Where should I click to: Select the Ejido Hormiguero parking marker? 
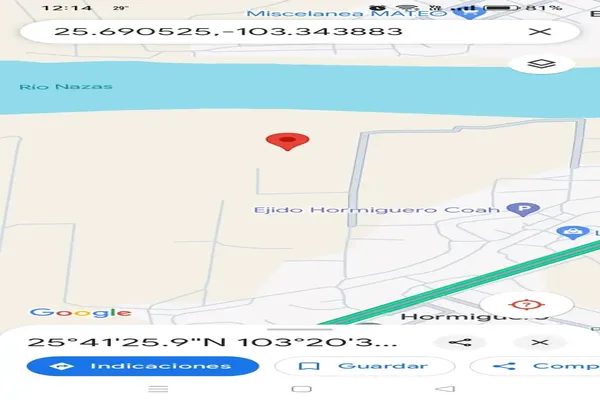pos(523,209)
